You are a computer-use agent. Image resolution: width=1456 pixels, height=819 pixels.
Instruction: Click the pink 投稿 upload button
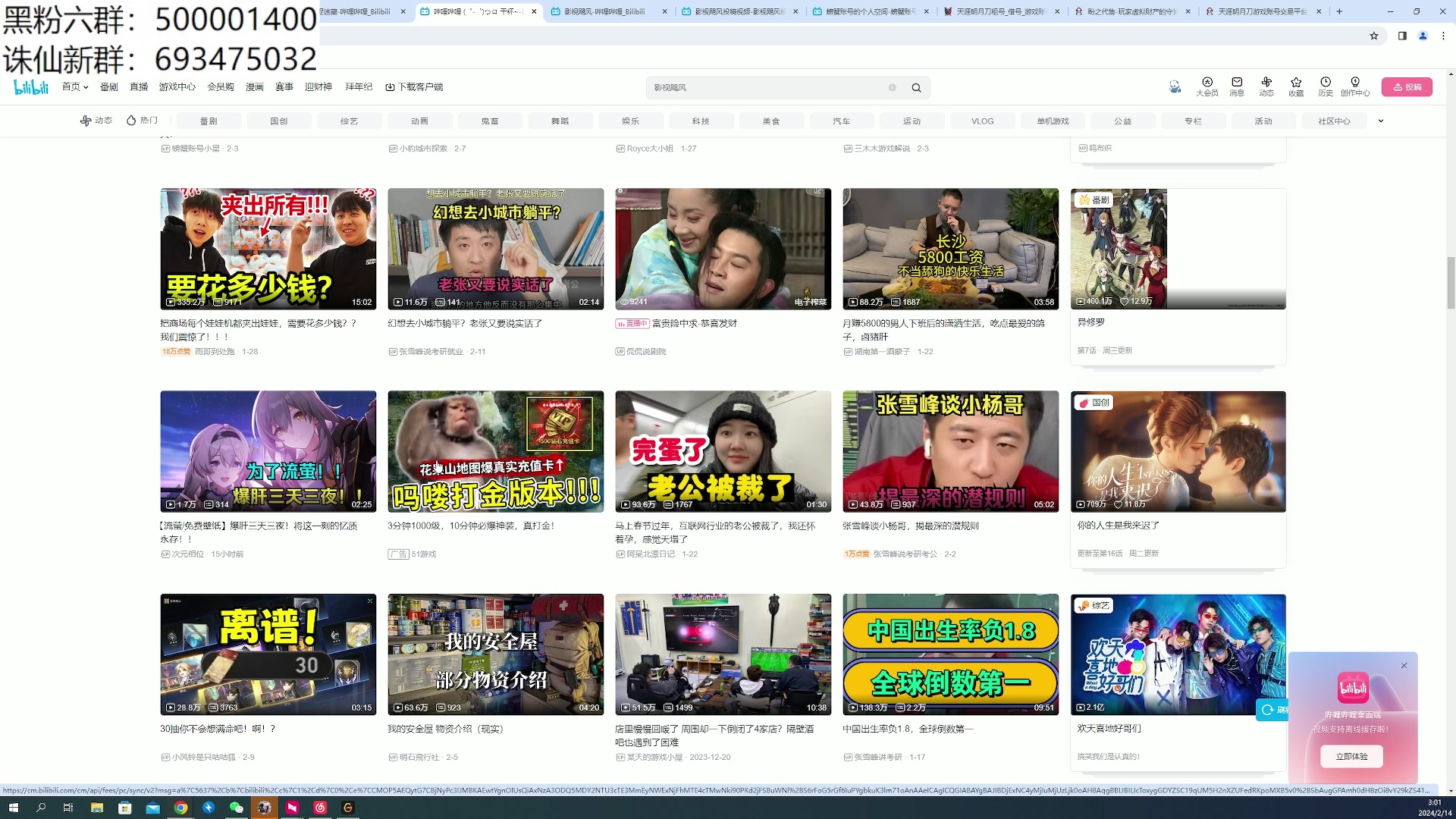[1407, 87]
